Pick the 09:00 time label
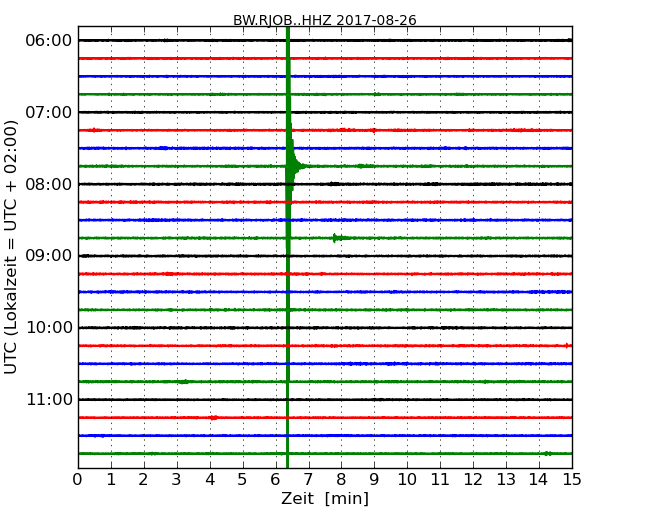 [49, 255]
